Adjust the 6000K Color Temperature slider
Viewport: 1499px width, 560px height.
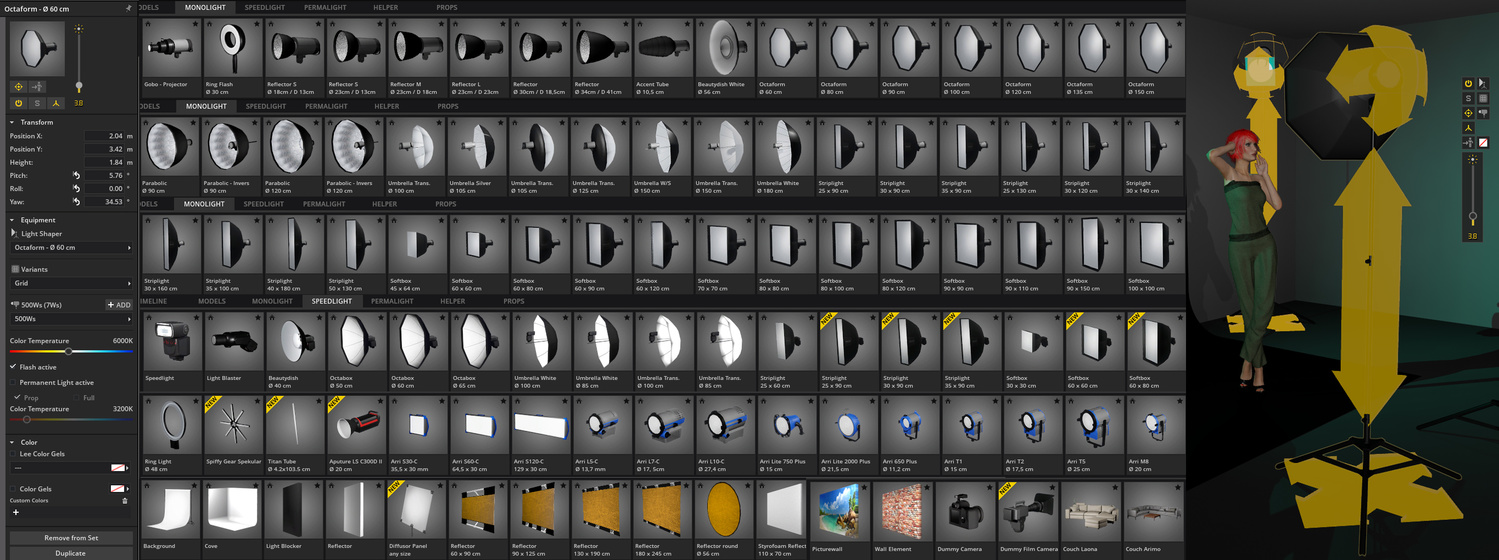click(x=68, y=351)
